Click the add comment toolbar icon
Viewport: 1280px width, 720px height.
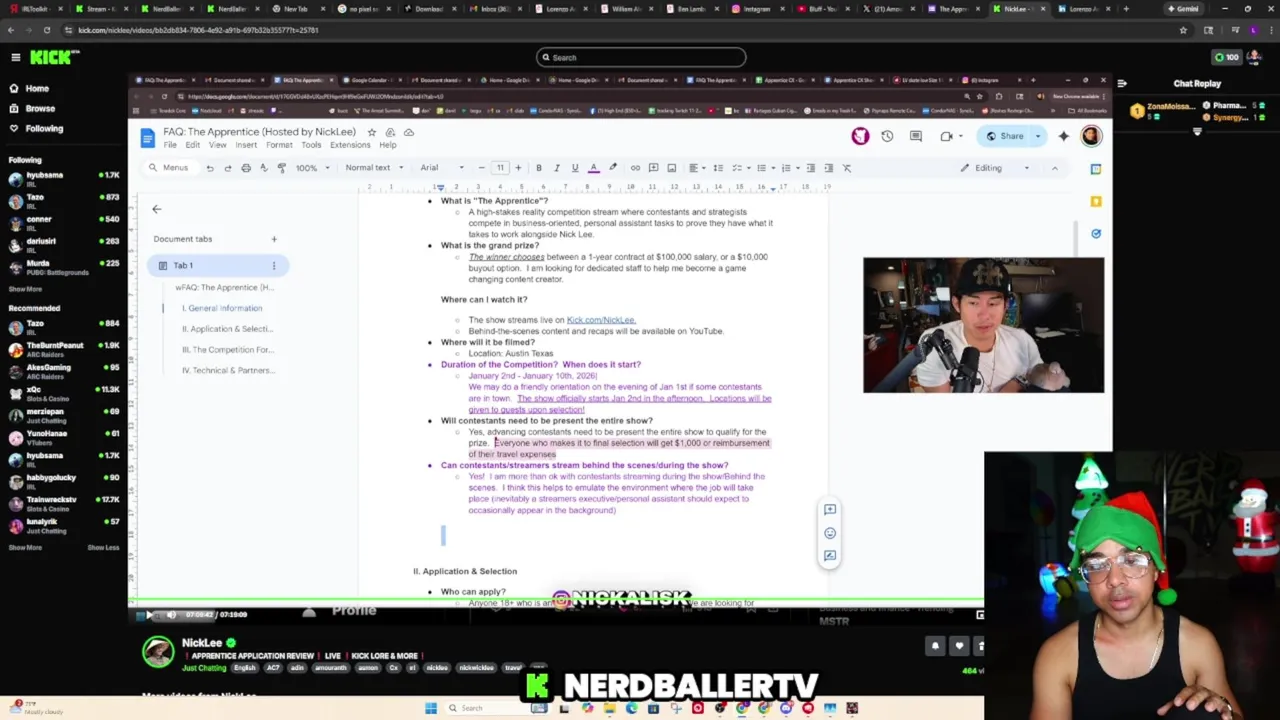653,168
